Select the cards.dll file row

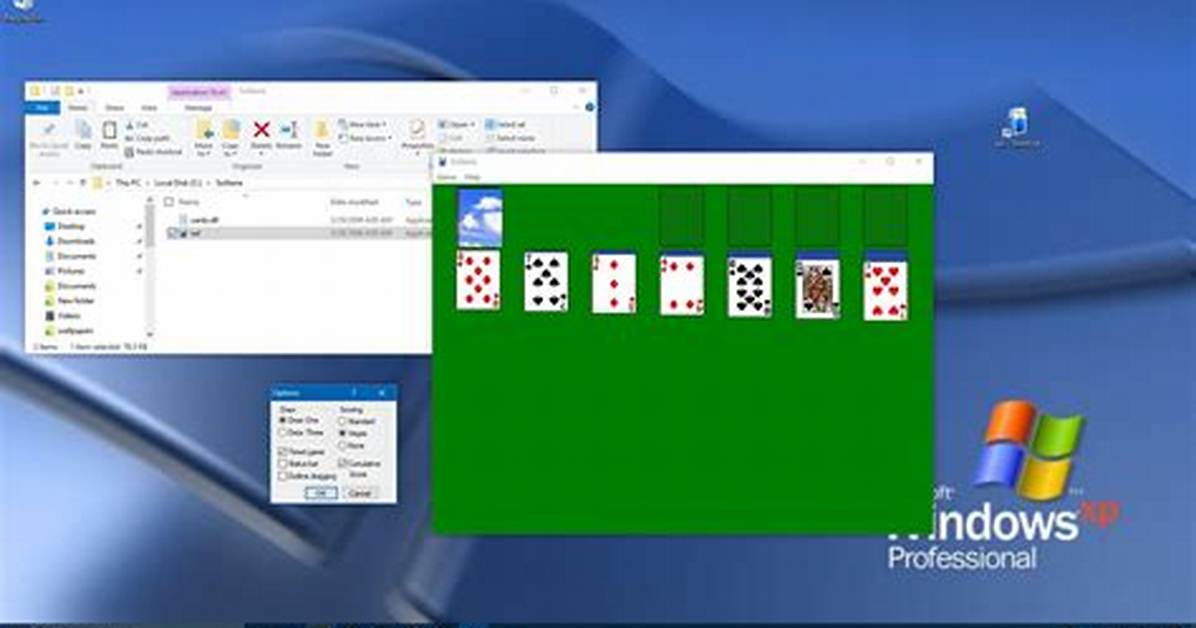297,220
